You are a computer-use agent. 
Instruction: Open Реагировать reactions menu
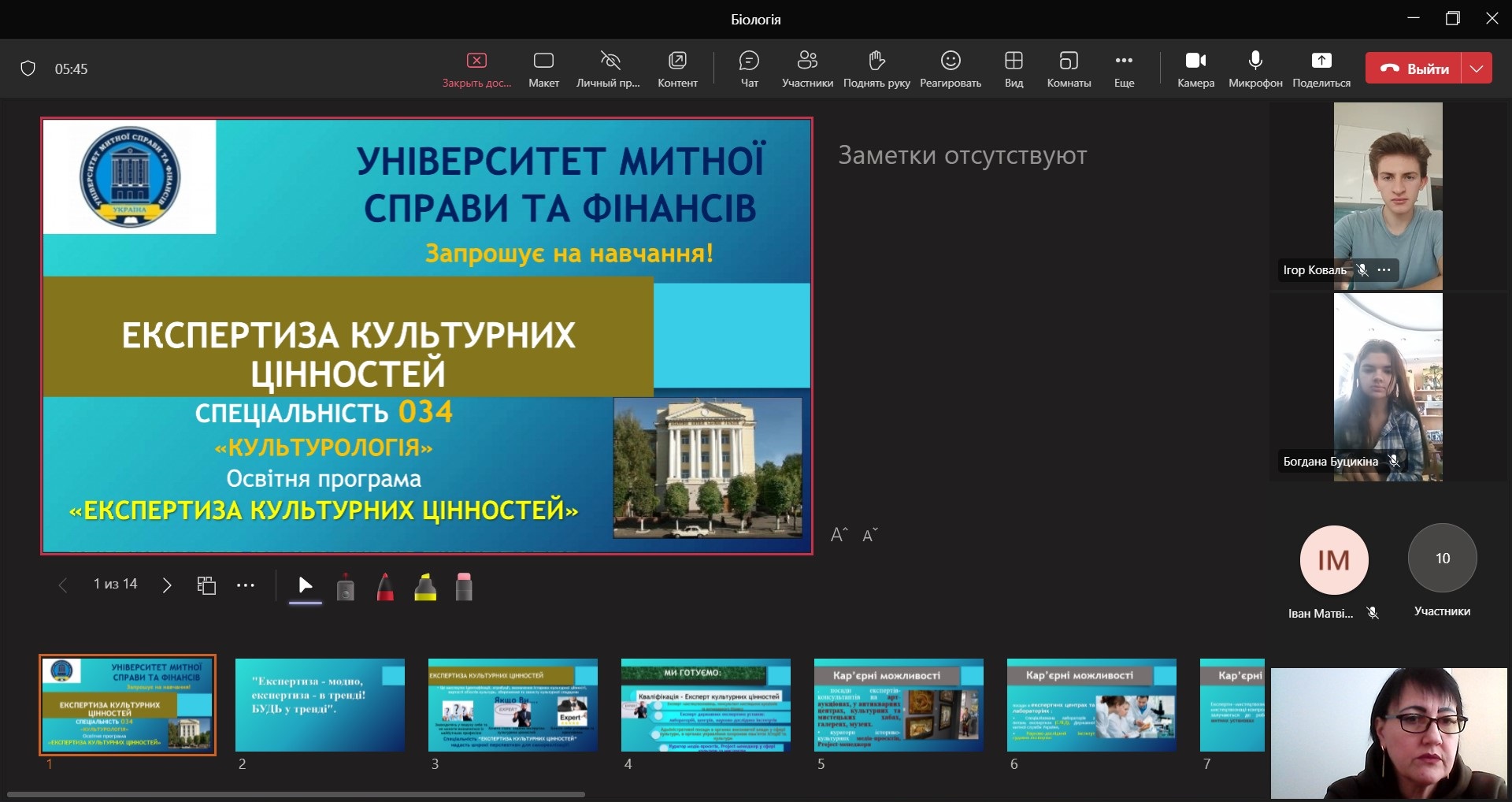coord(951,69)
